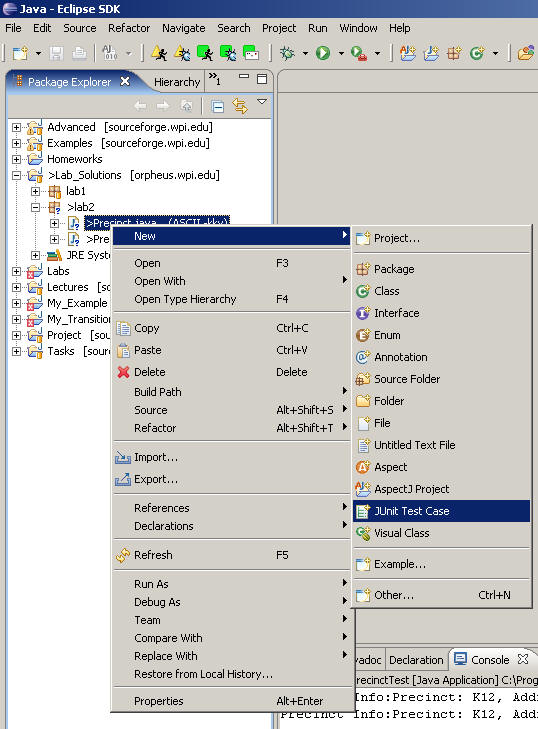Show hidden views via chevron 1 button
The width and height of the screenshot is (538, 729).
(214, 79)
